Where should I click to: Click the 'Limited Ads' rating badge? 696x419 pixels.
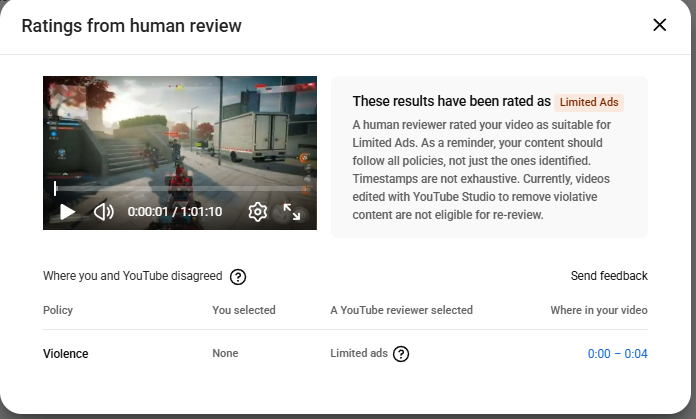tap(589, 102)
